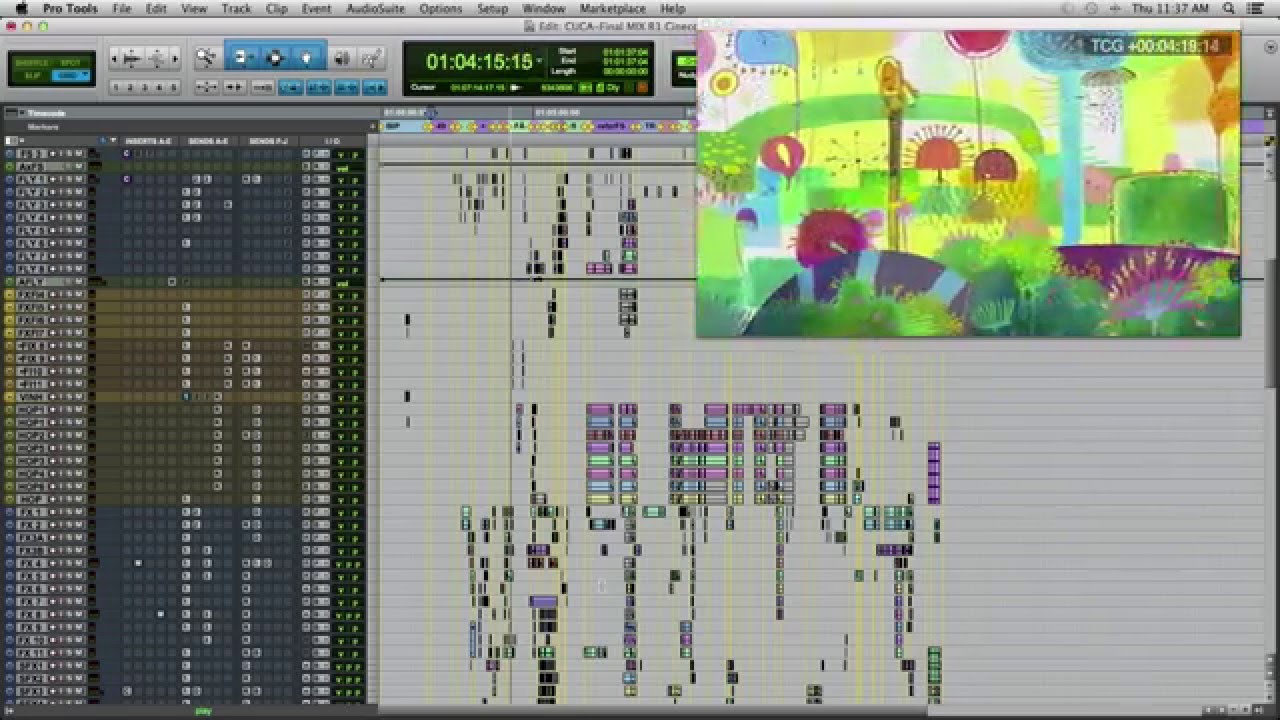Screen dimensions: 1280x720
Task: Click the Dly indicator in counter display
Action: point(613,87)
